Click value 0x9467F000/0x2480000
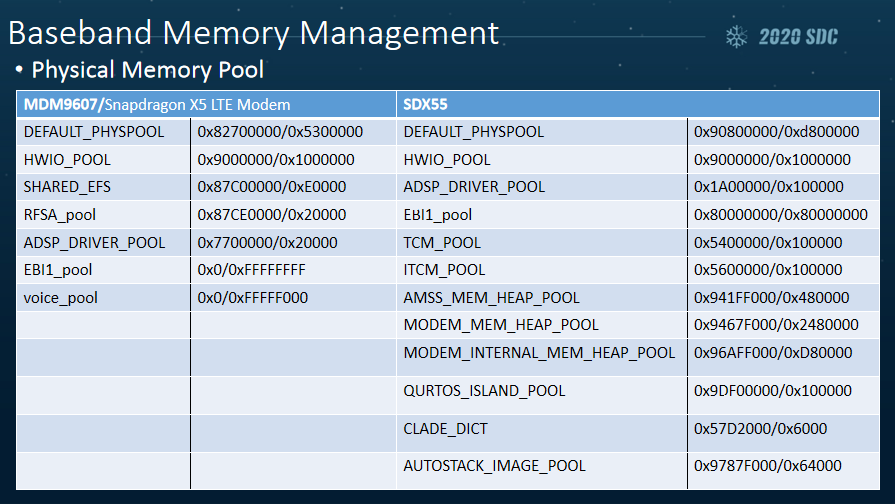 [776, 325]
